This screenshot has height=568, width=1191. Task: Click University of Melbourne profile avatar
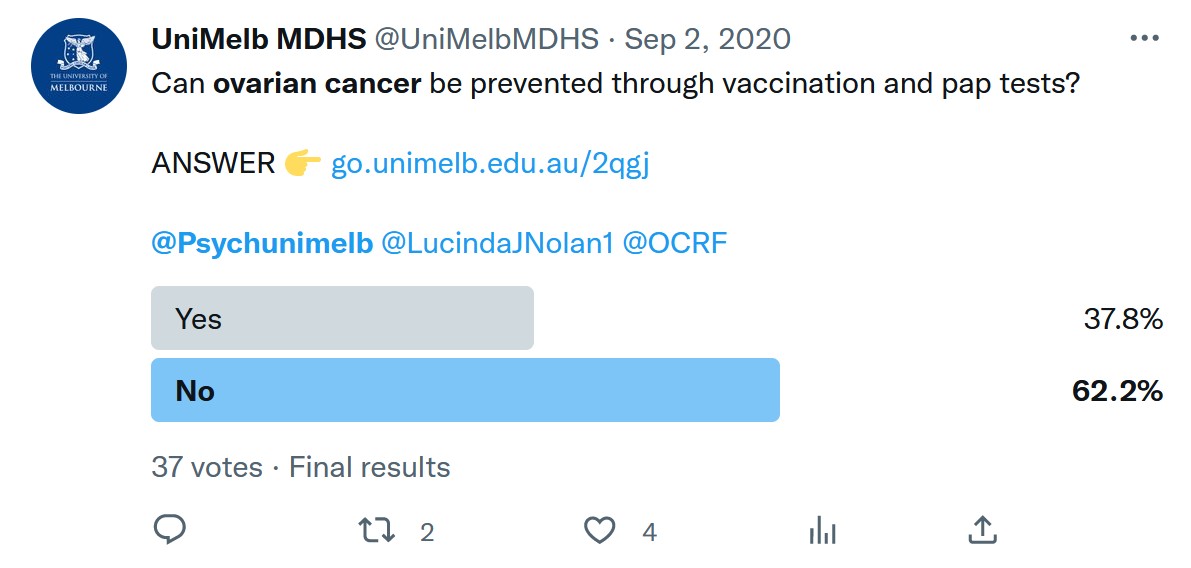[x=79, y=66]
